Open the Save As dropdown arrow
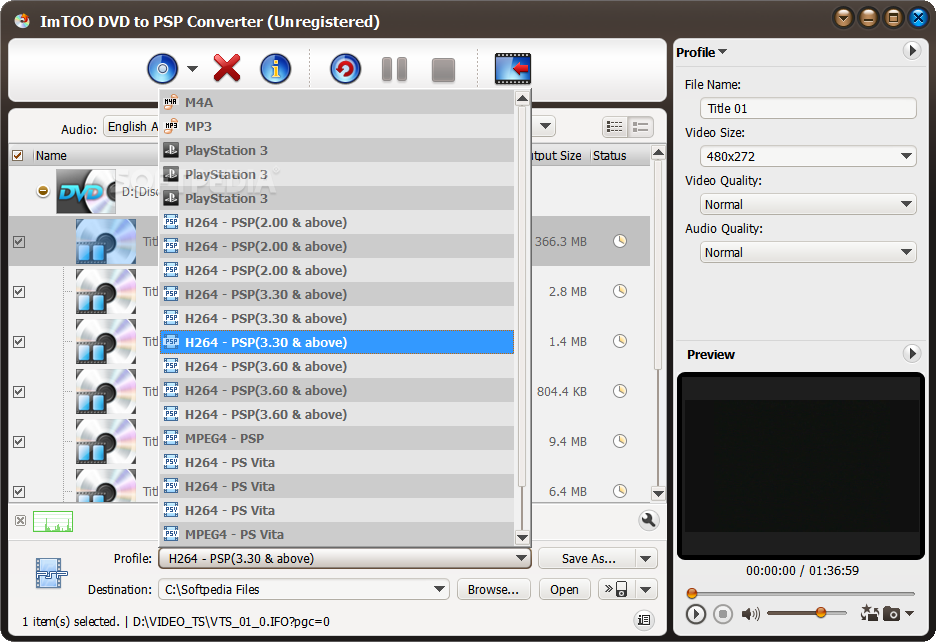This screenshot has width=936, height=642. point(646,558)
